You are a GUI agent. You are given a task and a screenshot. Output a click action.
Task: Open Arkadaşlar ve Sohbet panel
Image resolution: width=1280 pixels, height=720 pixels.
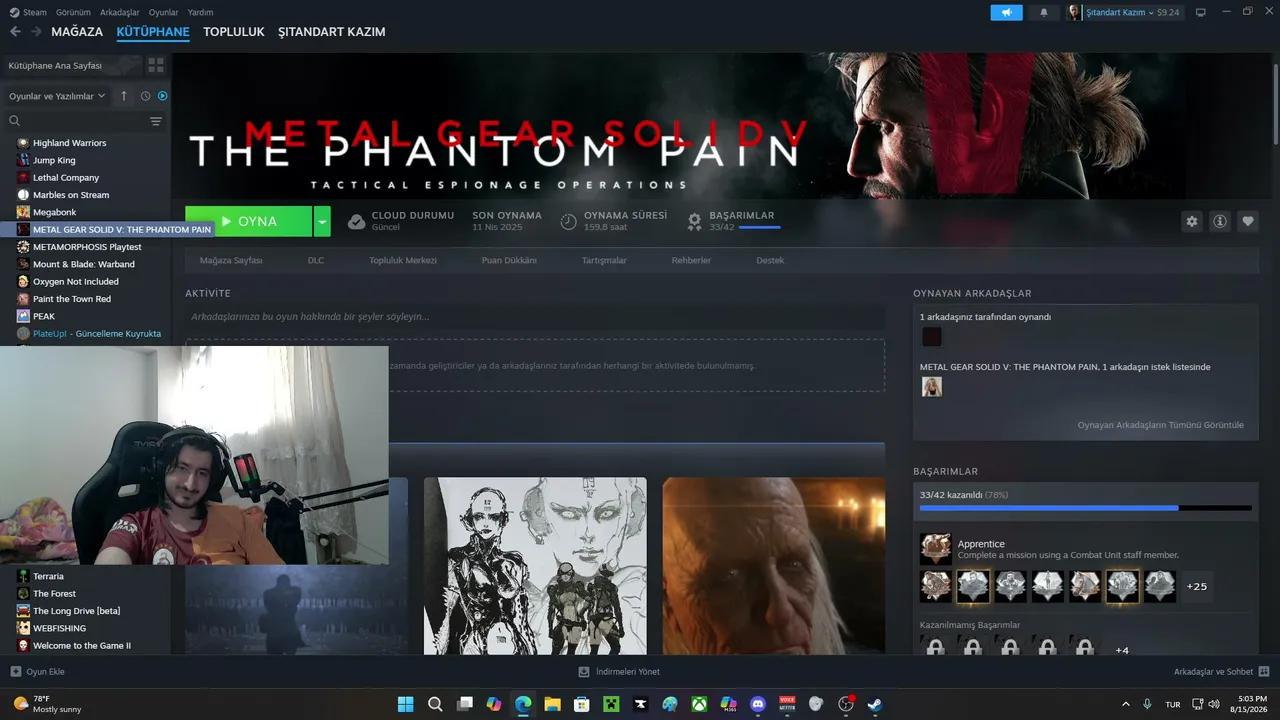click(1222, 672)
